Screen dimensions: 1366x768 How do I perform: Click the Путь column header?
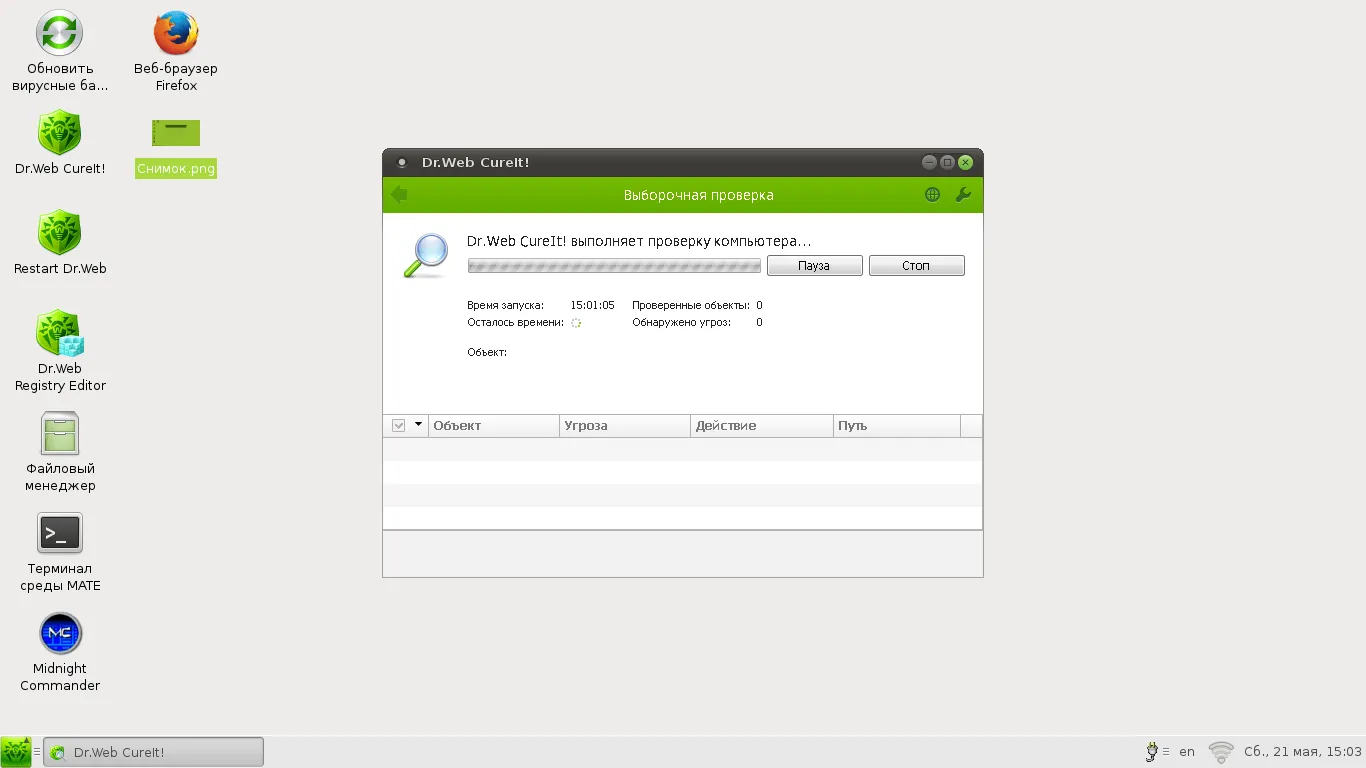pyautogui.click(x=896, y=426)
